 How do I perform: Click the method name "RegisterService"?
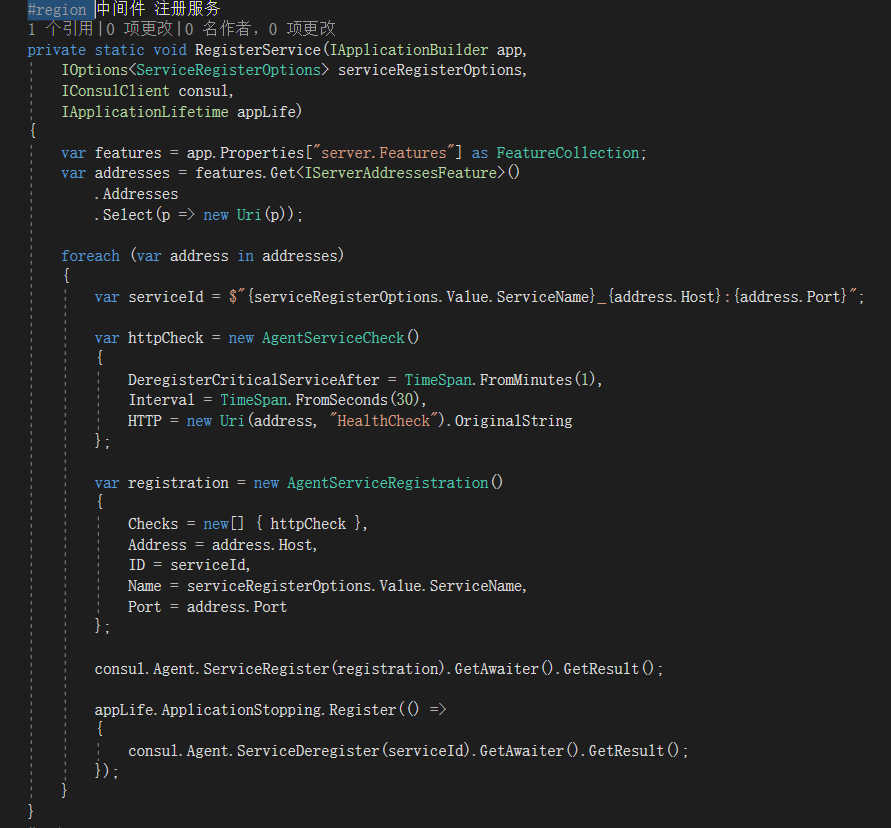[258, 50]
